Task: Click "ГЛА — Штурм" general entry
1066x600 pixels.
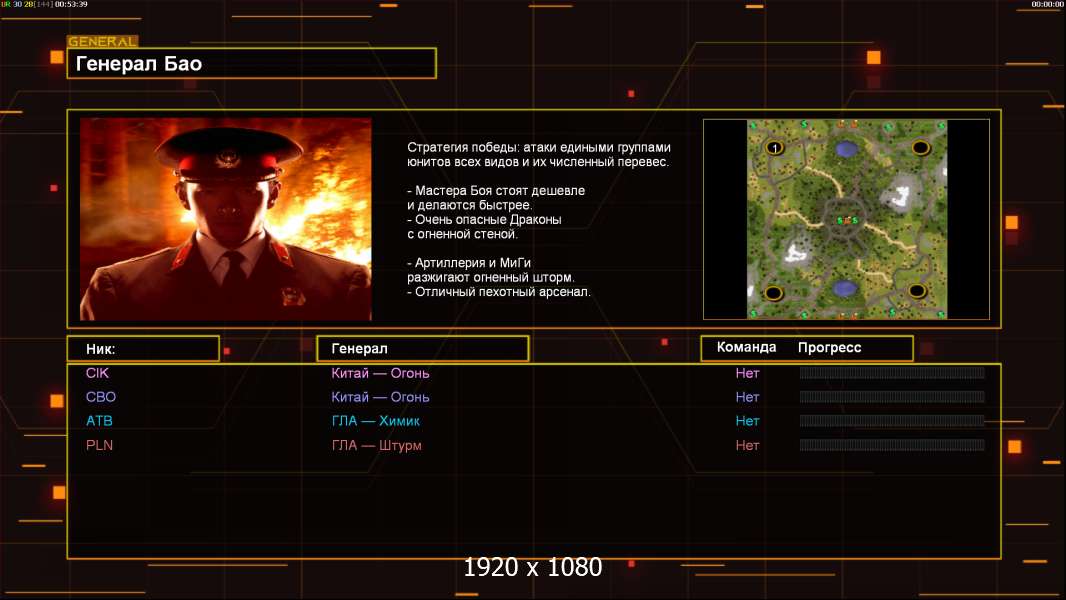Action: point(377,446)
